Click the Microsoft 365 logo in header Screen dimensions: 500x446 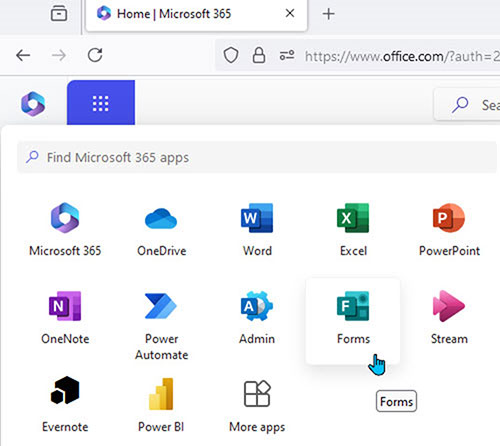coord(33,103)
